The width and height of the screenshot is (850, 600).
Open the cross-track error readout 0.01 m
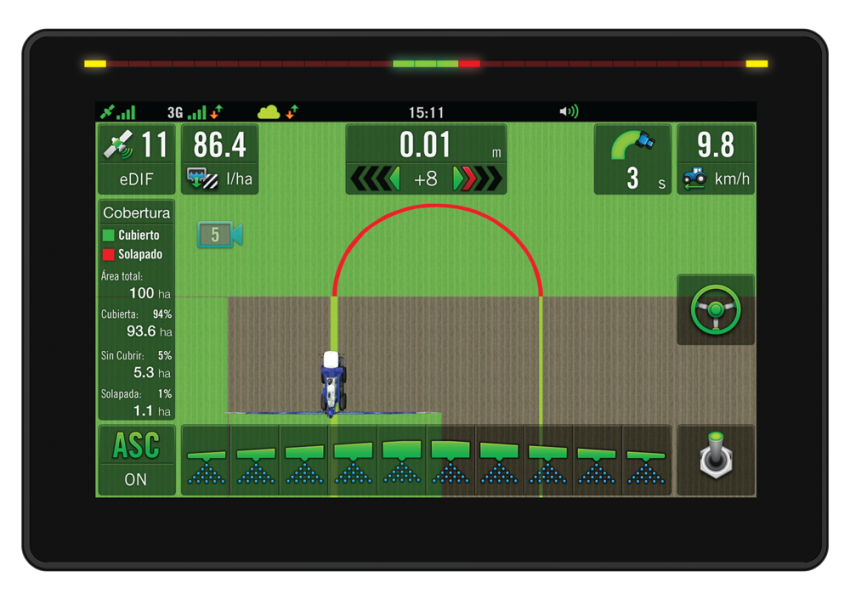pyautogui.click(x=426, y=144)
